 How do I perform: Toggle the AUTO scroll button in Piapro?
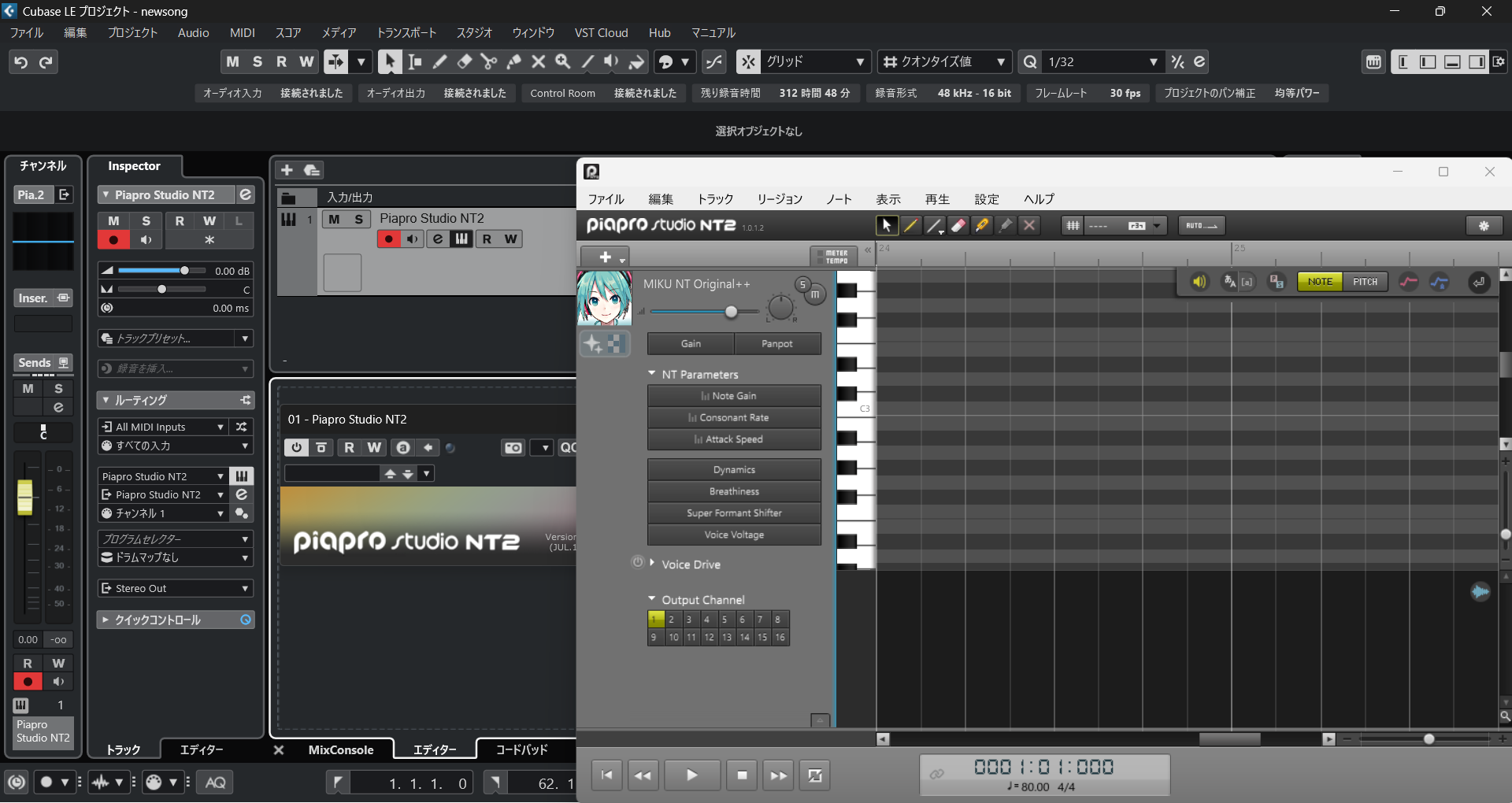[1202, 226]
